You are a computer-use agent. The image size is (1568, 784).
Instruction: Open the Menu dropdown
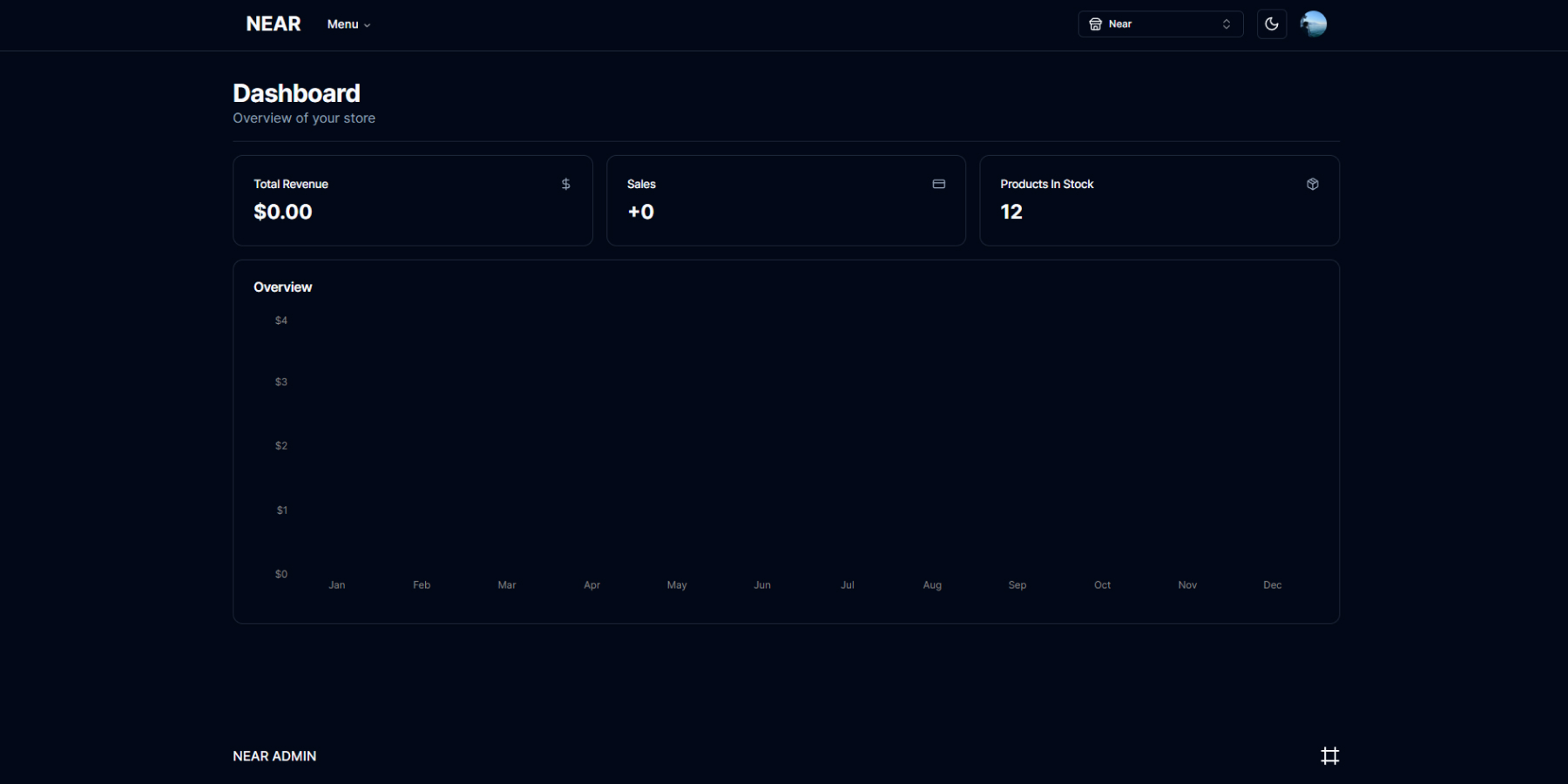click(x=348, y=24)
